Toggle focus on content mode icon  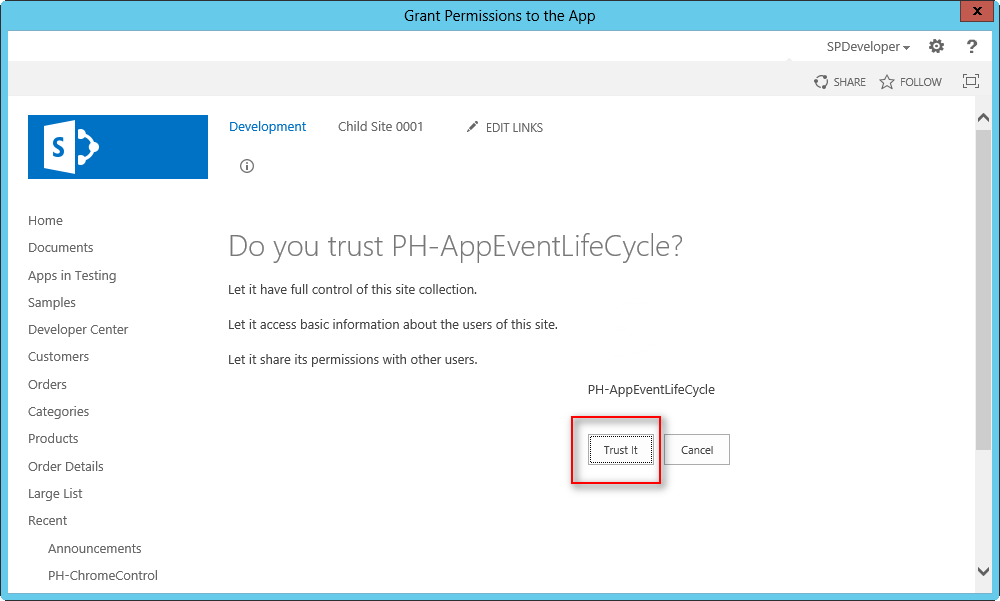(970, 81)
